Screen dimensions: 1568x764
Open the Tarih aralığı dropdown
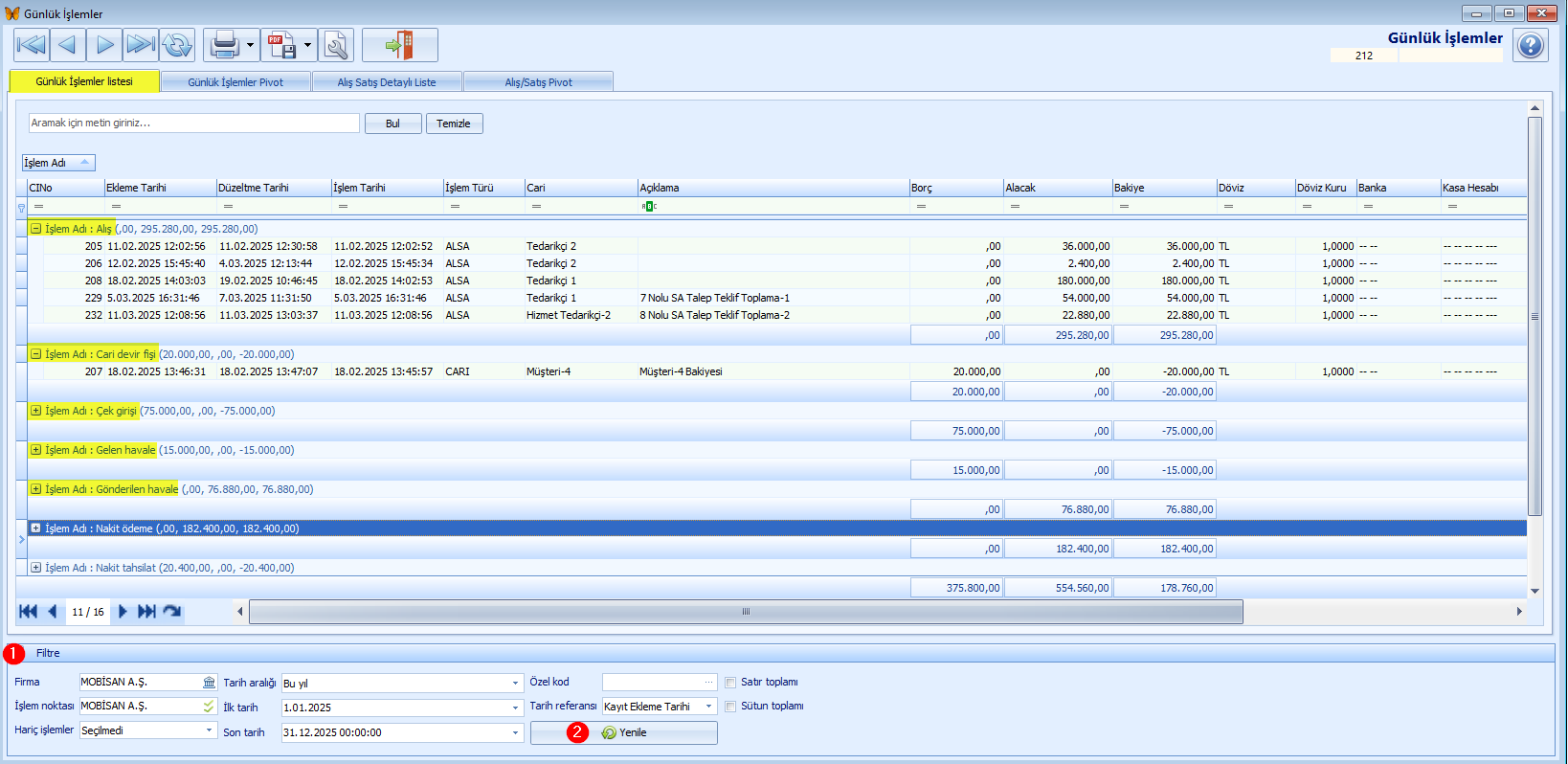515,684
